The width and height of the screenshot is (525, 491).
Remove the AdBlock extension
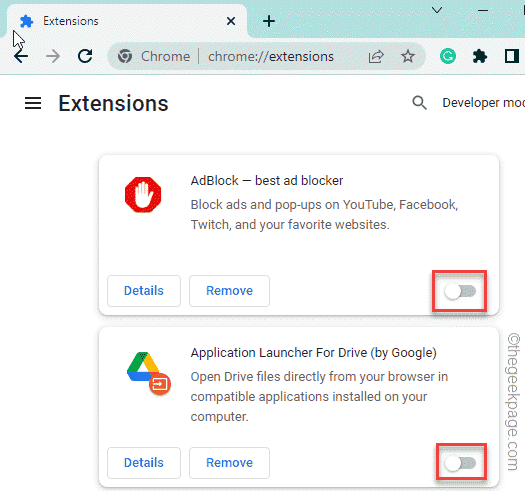pyautogui.click(x=229, y=291)
